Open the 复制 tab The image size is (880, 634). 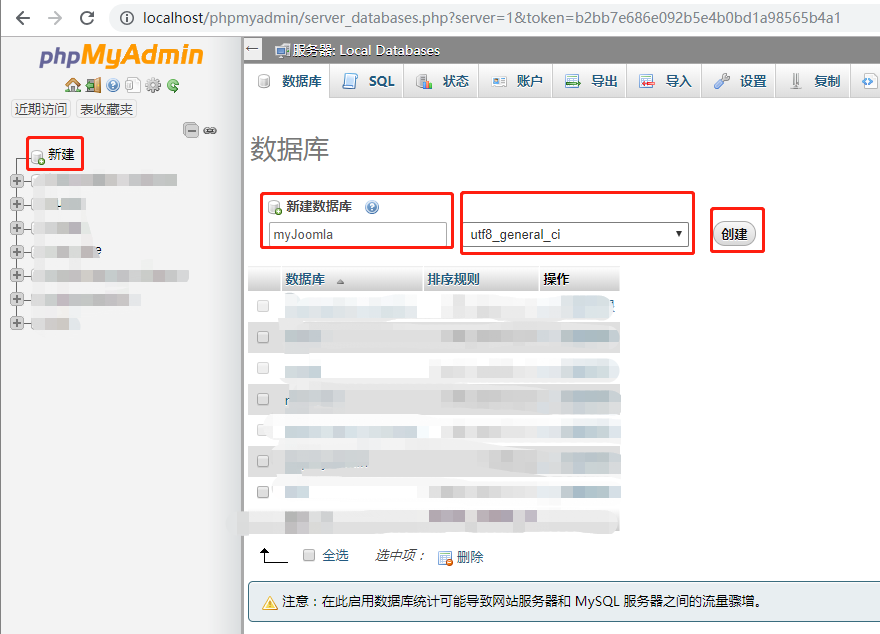tap(813, 81)
